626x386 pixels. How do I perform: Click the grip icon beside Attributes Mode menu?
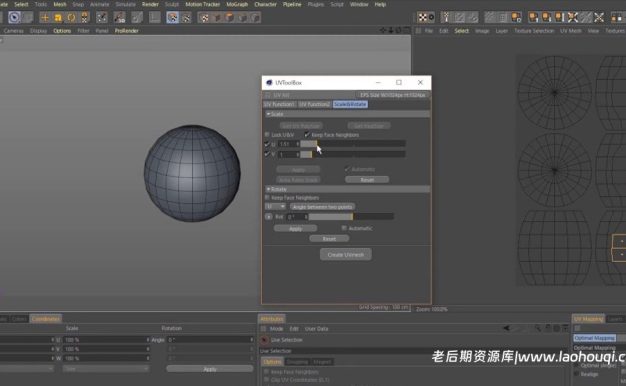[263, 329]
